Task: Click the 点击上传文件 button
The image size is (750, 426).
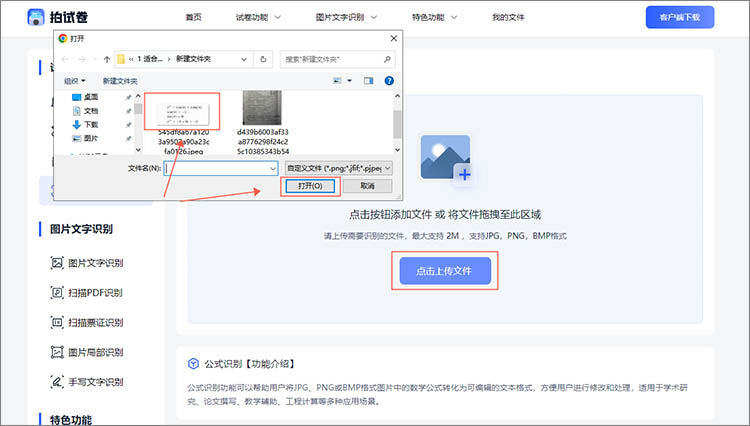Action: point(445,271)
